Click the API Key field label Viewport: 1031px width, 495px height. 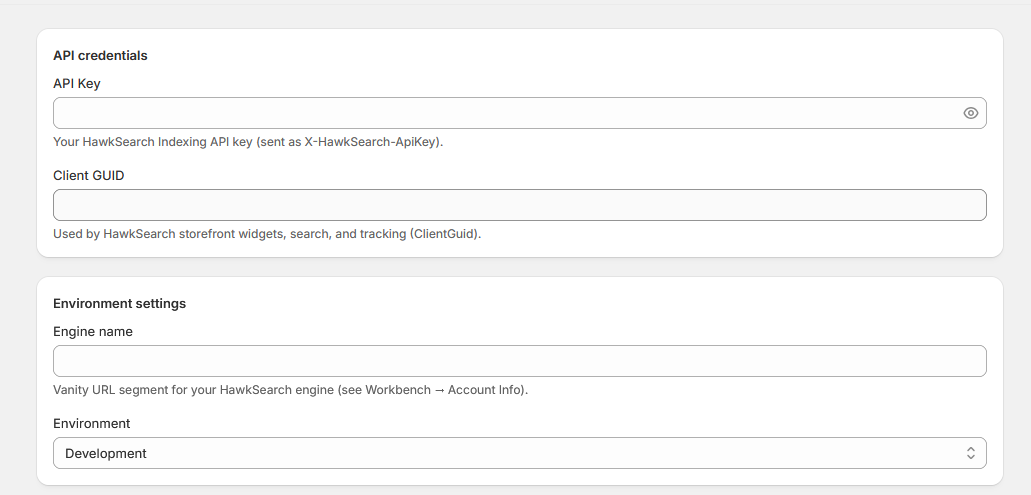(77, 83)
